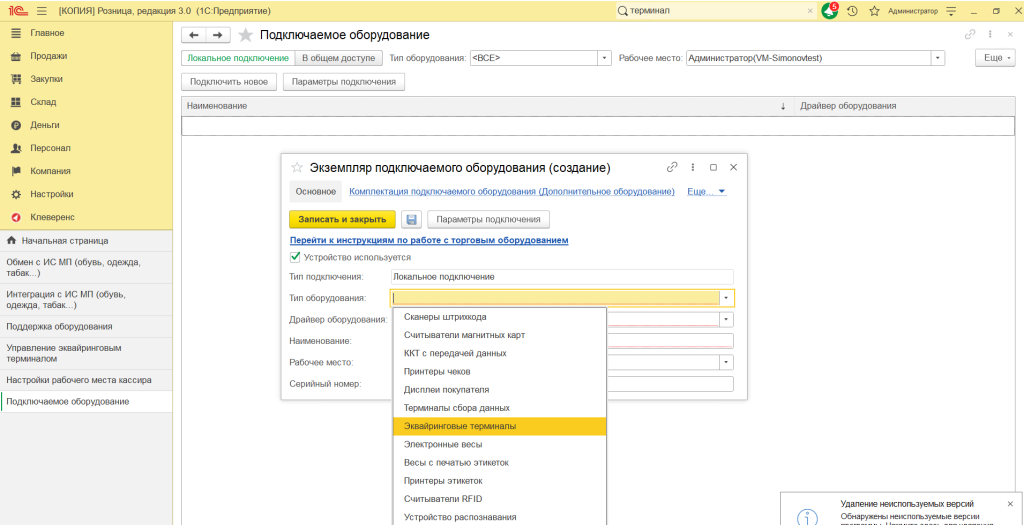Viewport: 1024px width, 525px height.
Task: Go back with the left arrow button
Action: (x=194, y=35)
